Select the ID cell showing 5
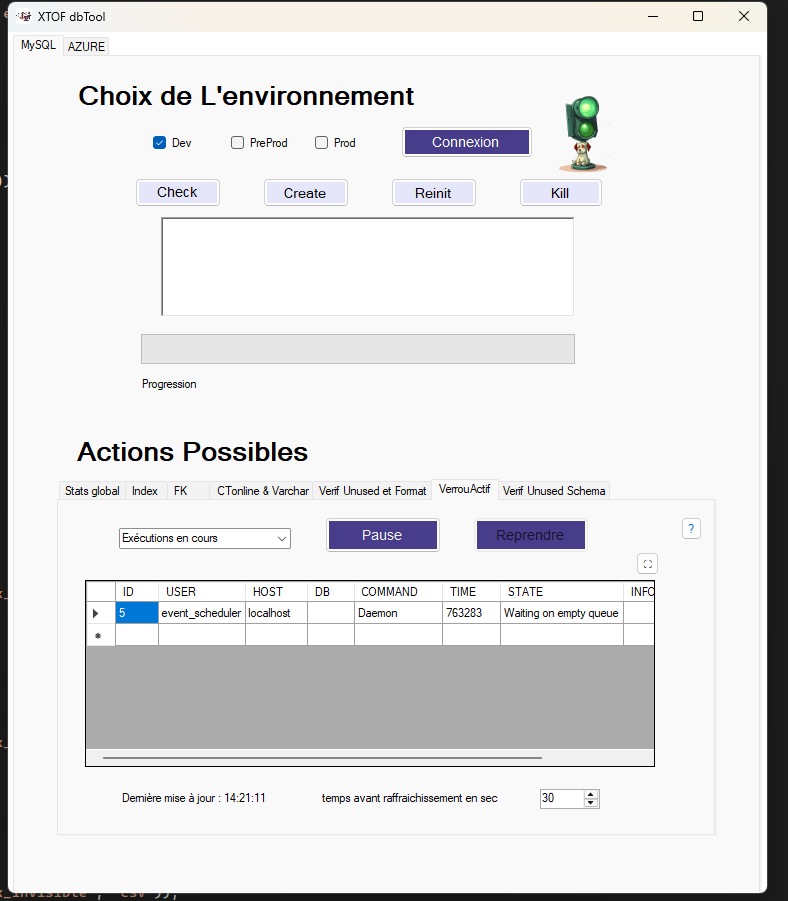Image resolution: width=788 pixels, height=901 pixels. pos(137,613)
